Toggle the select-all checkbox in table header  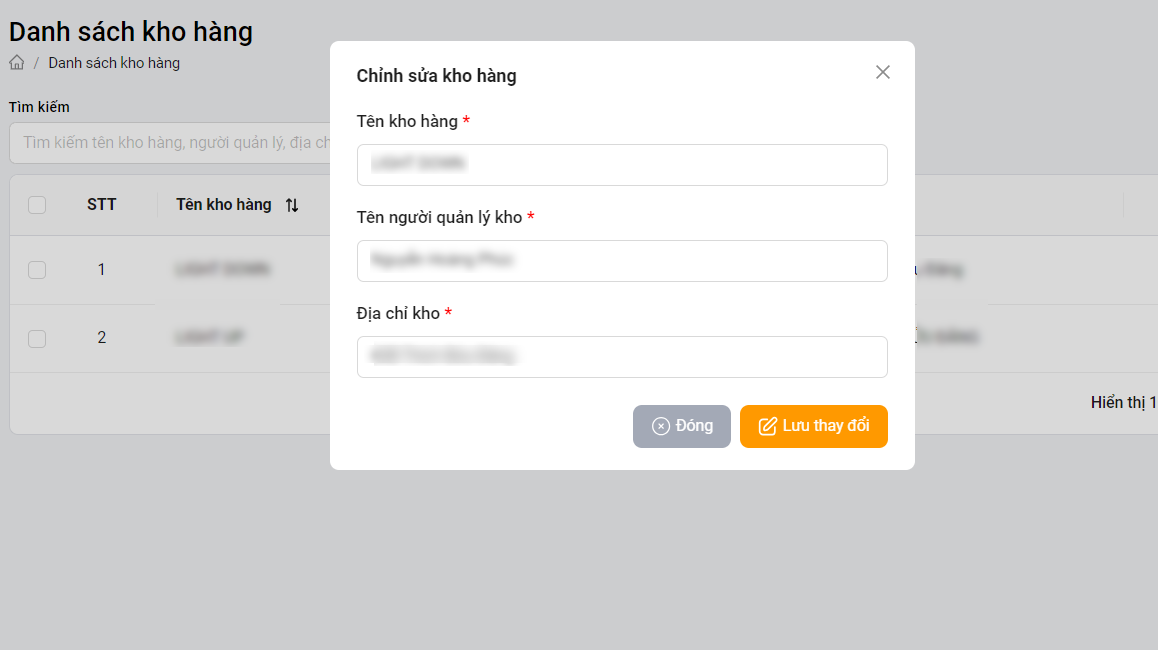click(37, 205)
